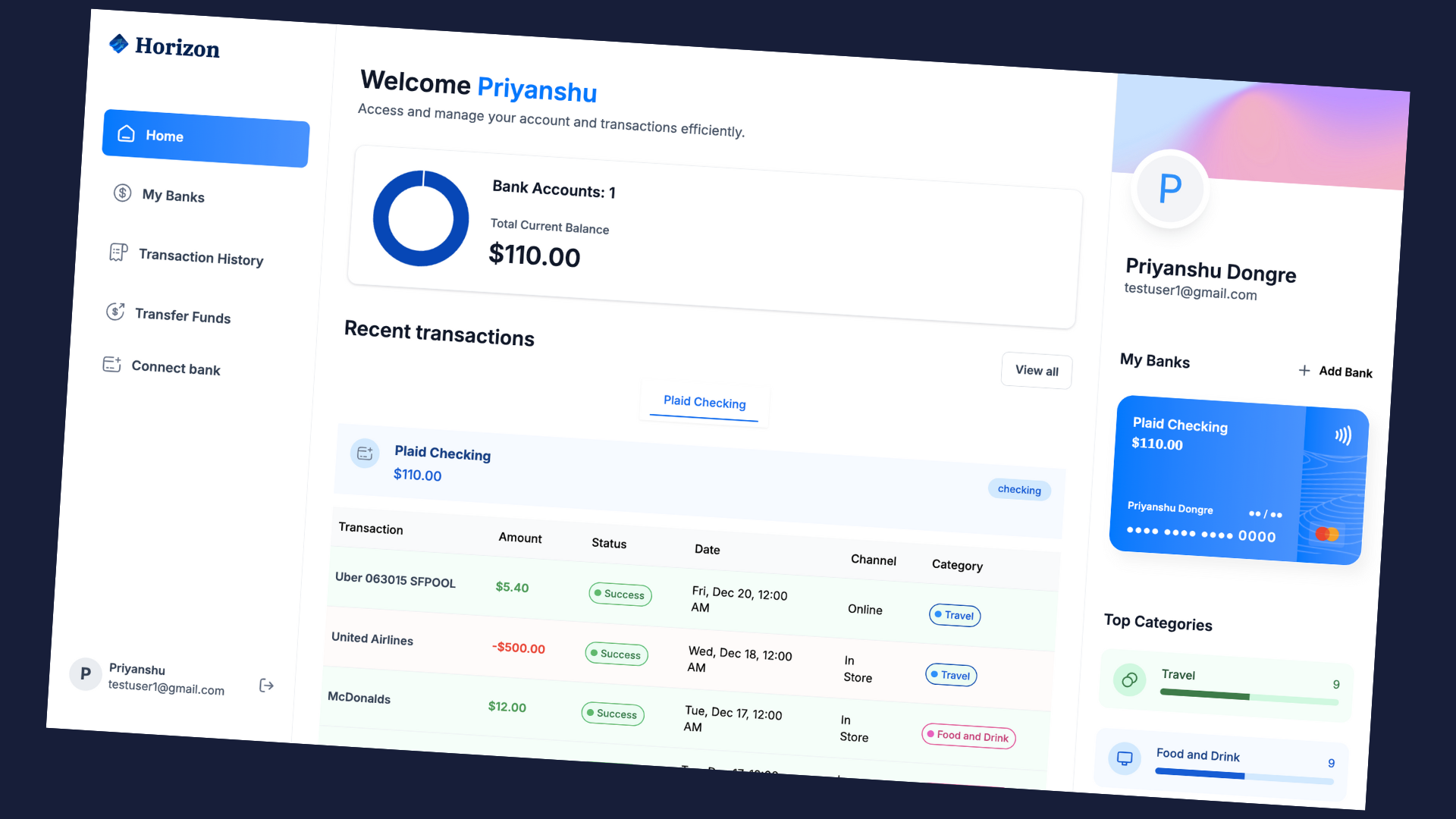Click the View all transactions button
The height and width of the screenshot is (819, 1456).
(1036, 370)
